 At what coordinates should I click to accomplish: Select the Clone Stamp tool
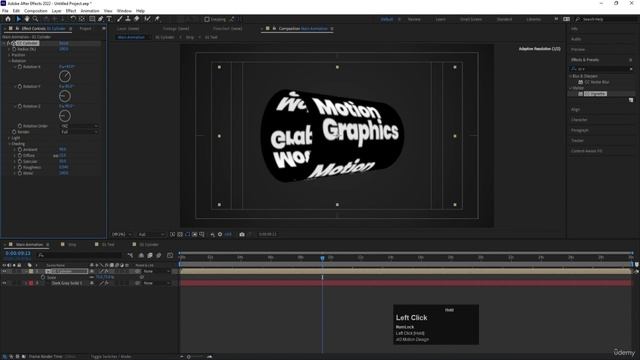click(128, 19)
